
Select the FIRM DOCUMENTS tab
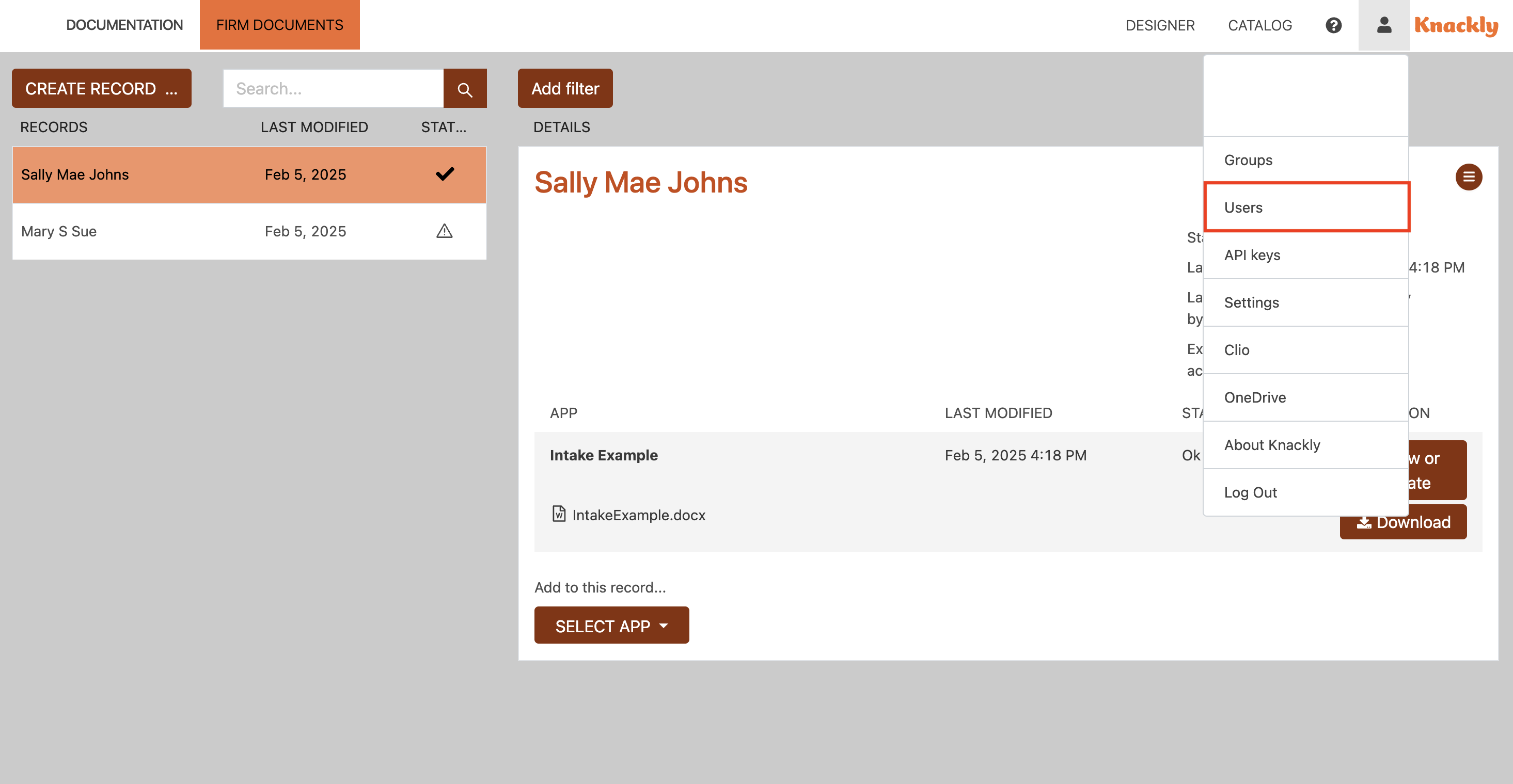click(x=279, y=25)
